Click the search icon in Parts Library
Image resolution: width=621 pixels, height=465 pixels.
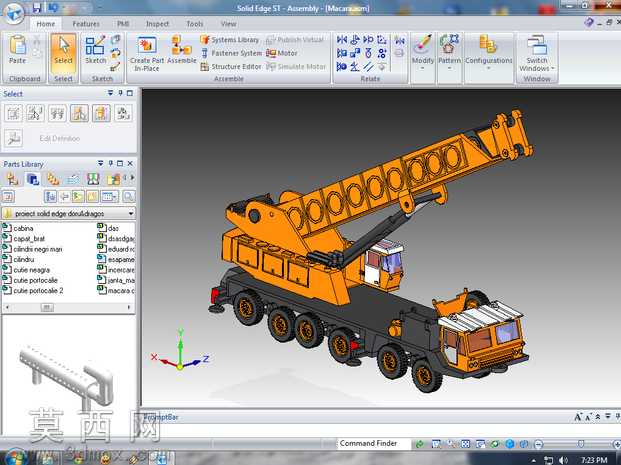pos(128,196)
